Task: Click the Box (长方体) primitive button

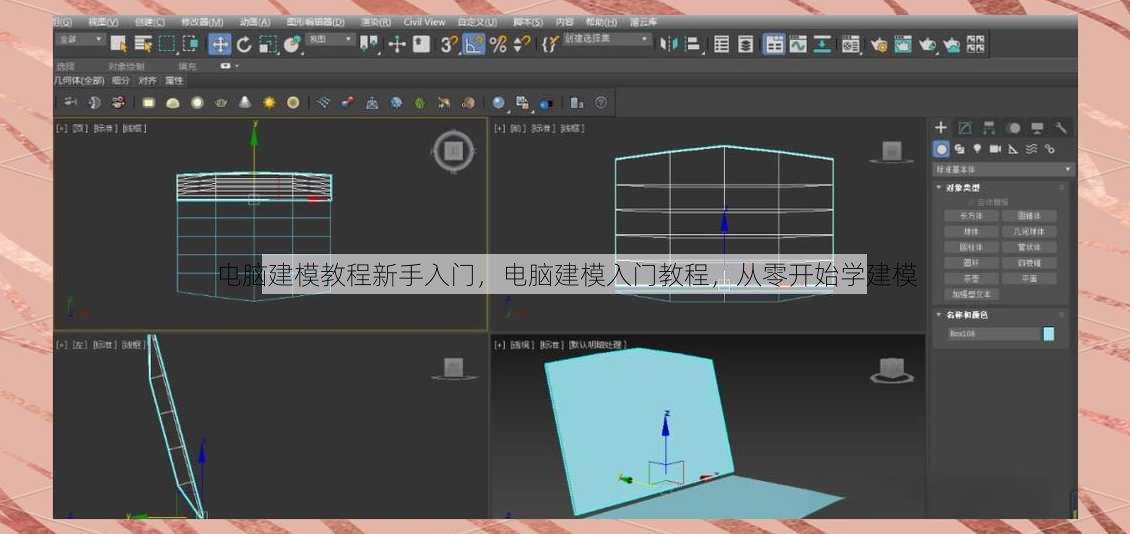Action: coord(971,215)
